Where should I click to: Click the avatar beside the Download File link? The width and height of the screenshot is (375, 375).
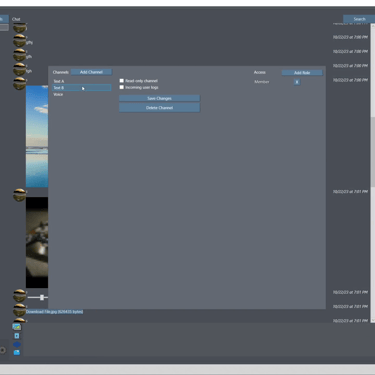pos(19,310)
